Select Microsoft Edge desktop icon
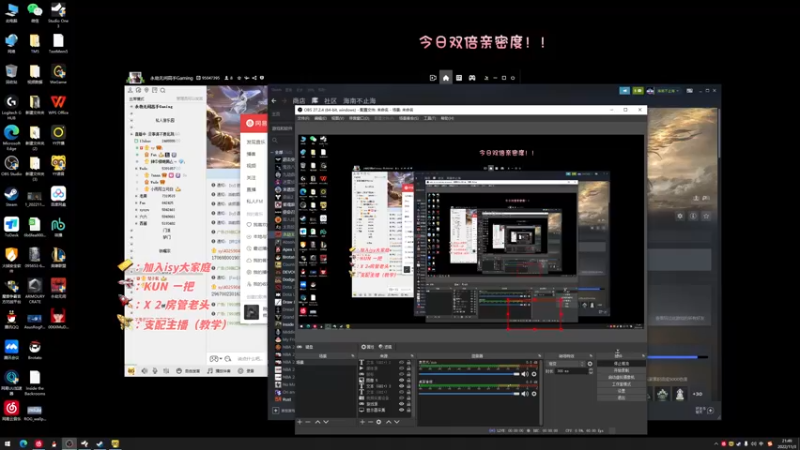The width and height of the screenshot is (800, 450). pos(11,137)
